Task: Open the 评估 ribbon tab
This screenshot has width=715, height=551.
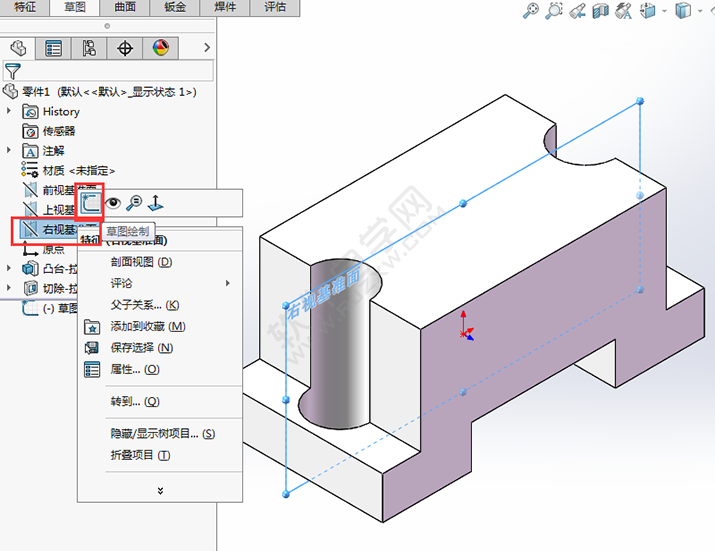Action: (275, 7)
